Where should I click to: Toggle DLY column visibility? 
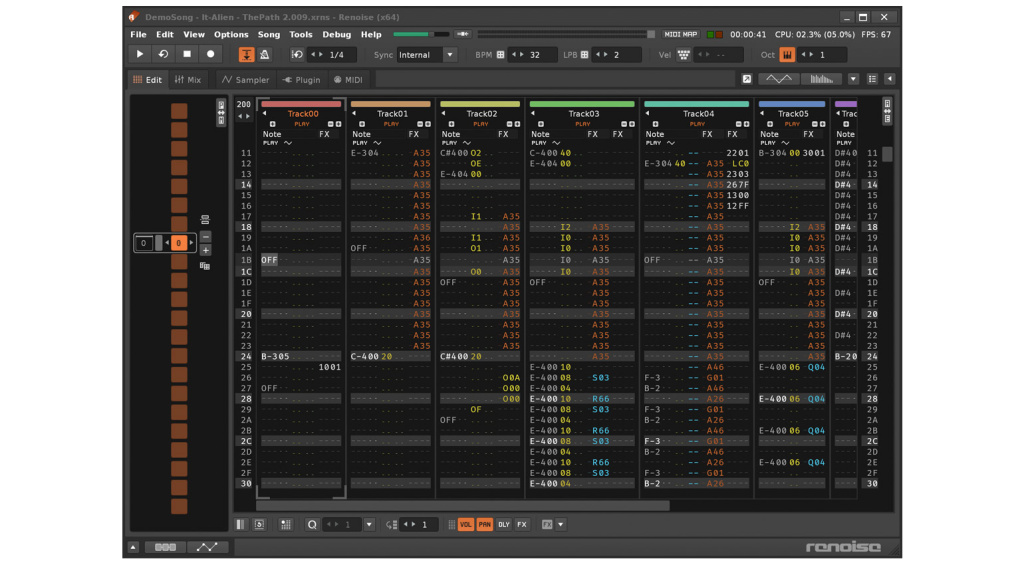click(x=504, y=525)
